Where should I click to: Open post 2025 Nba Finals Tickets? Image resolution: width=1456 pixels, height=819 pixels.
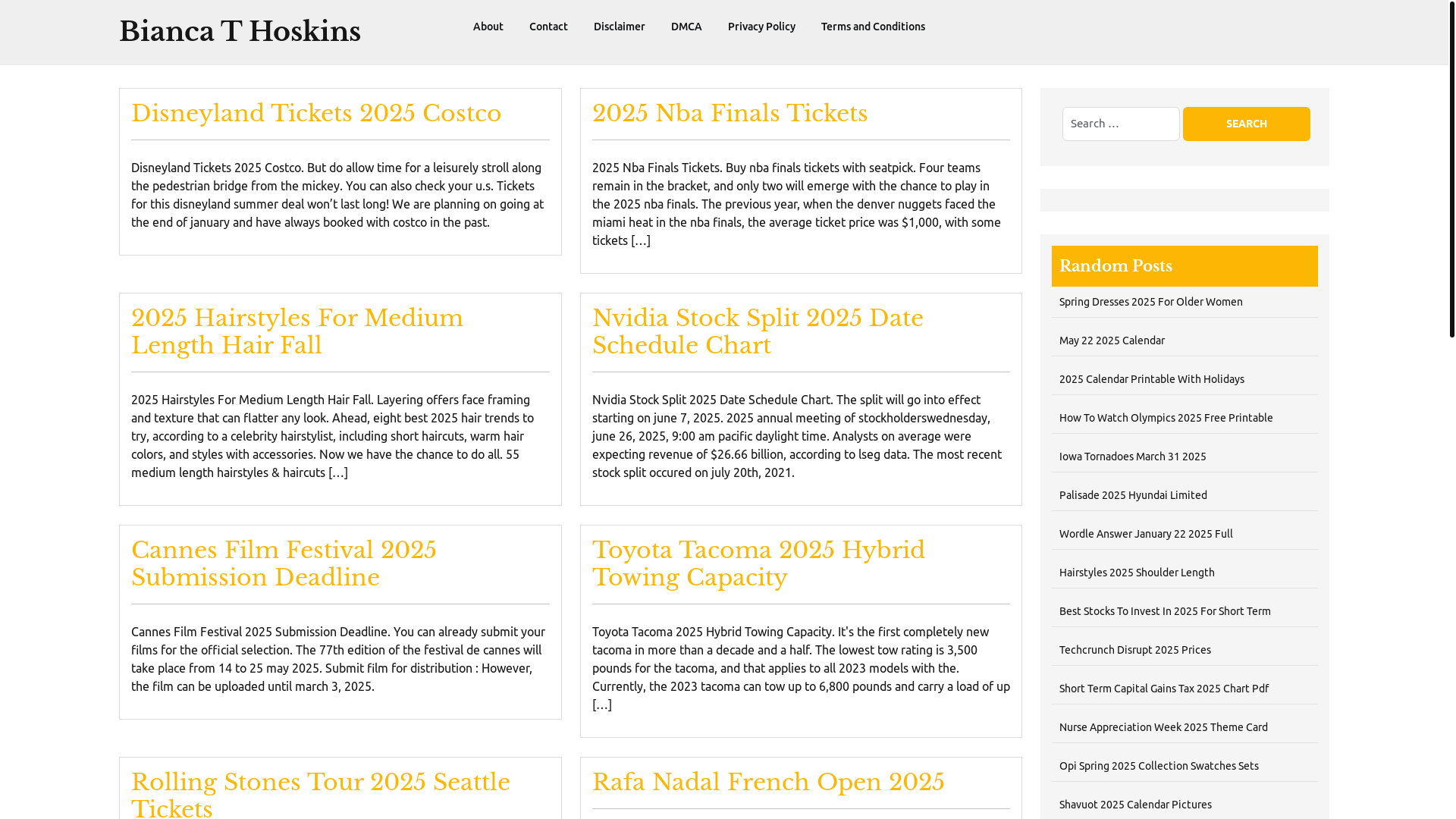[730, 113]
